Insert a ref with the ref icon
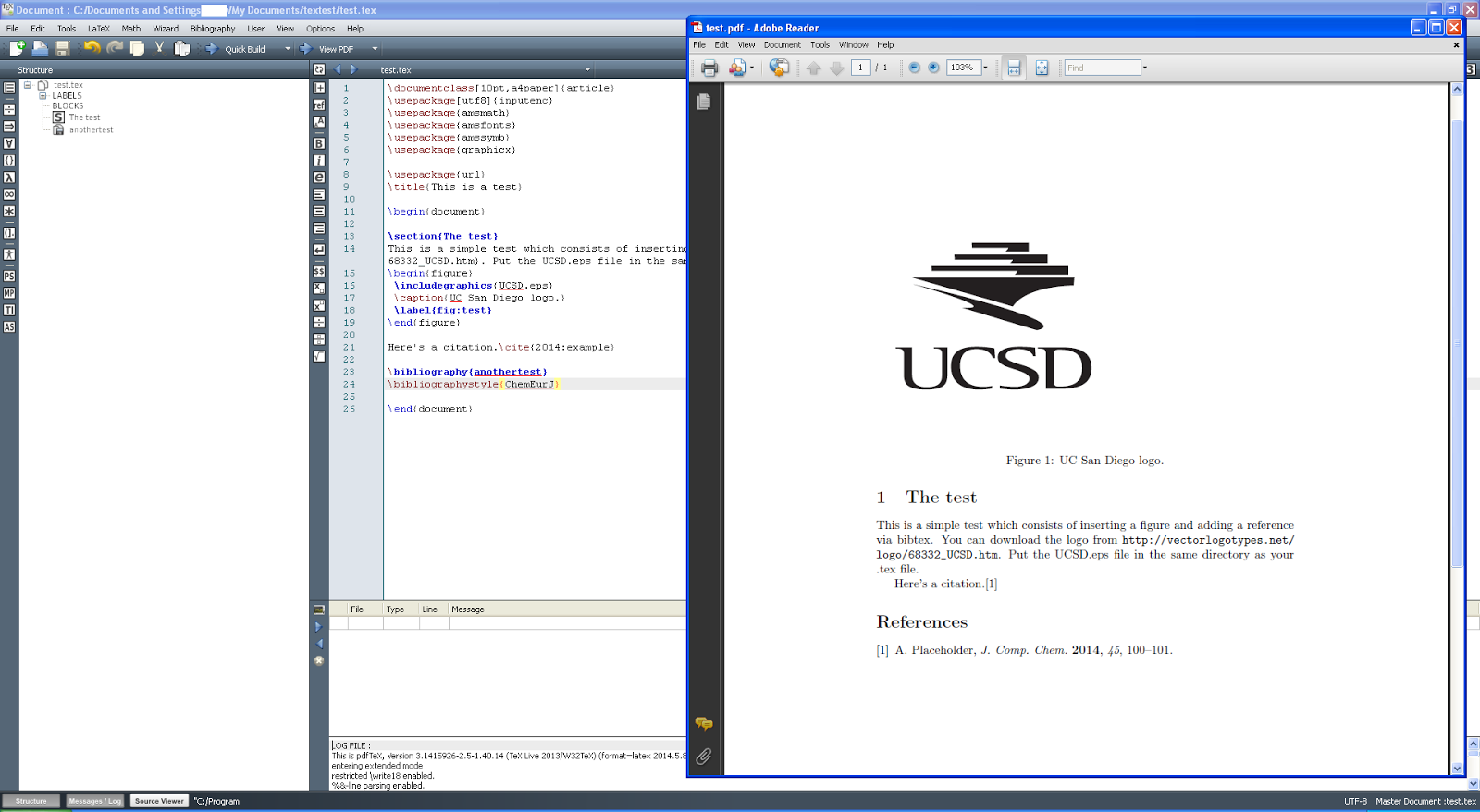 tap(319, 105)
